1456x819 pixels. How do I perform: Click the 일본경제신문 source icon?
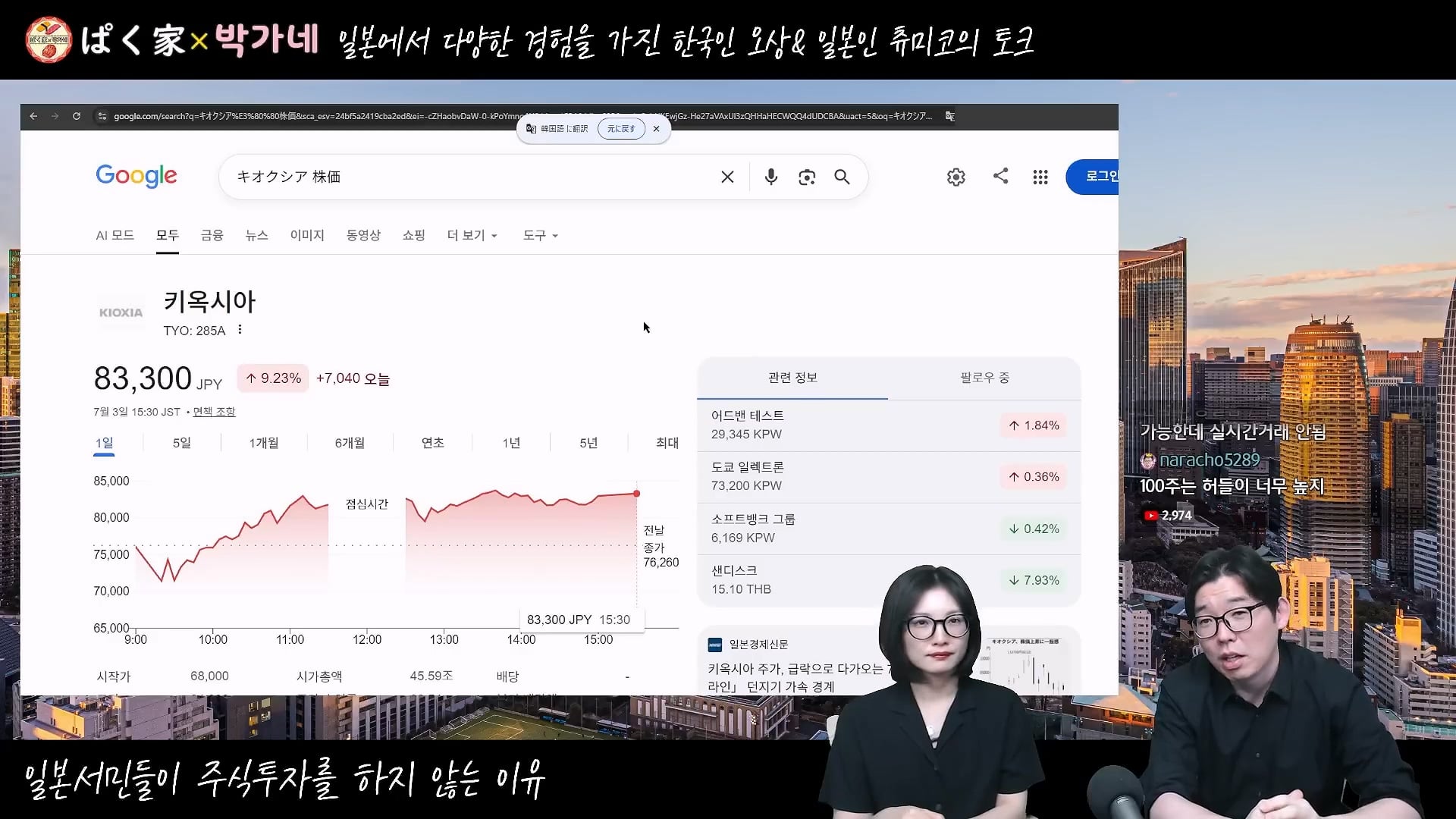point(714,645)
